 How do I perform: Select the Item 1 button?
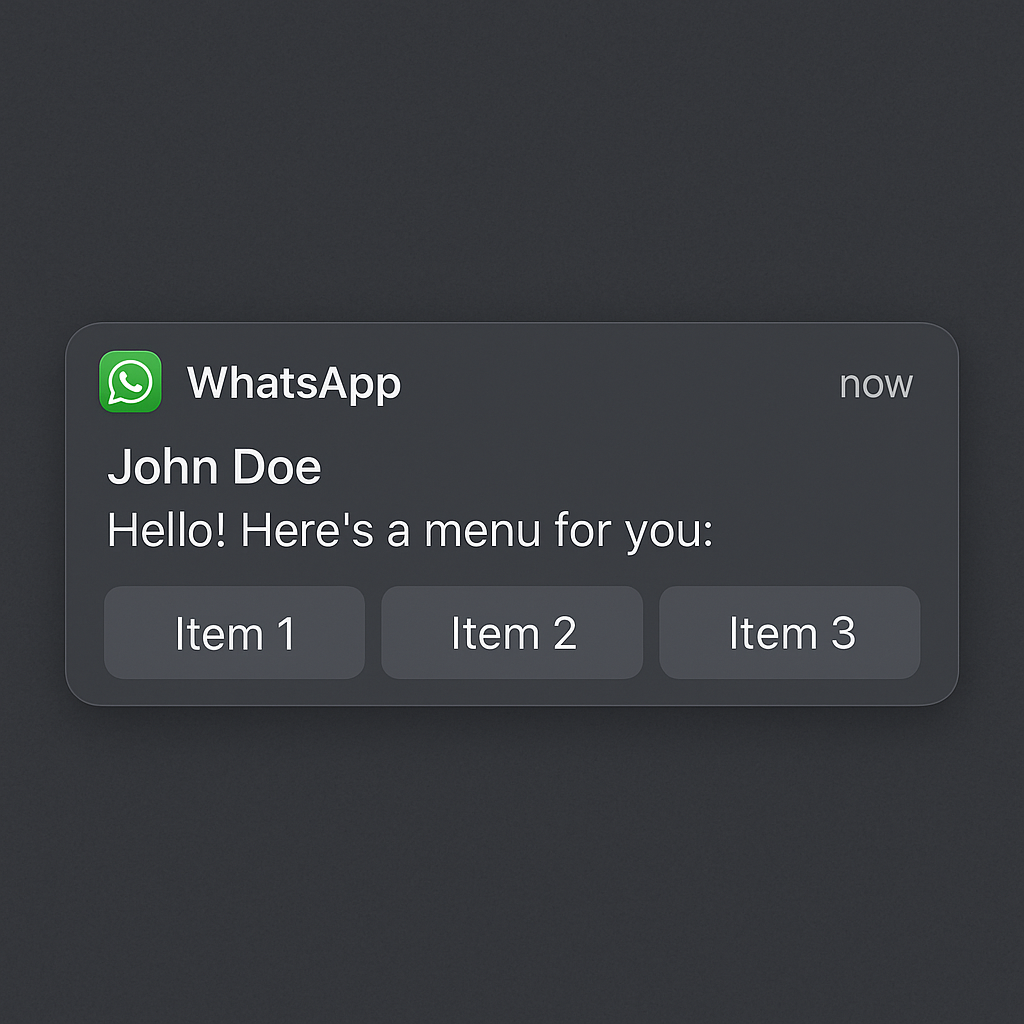coord(234,632)
